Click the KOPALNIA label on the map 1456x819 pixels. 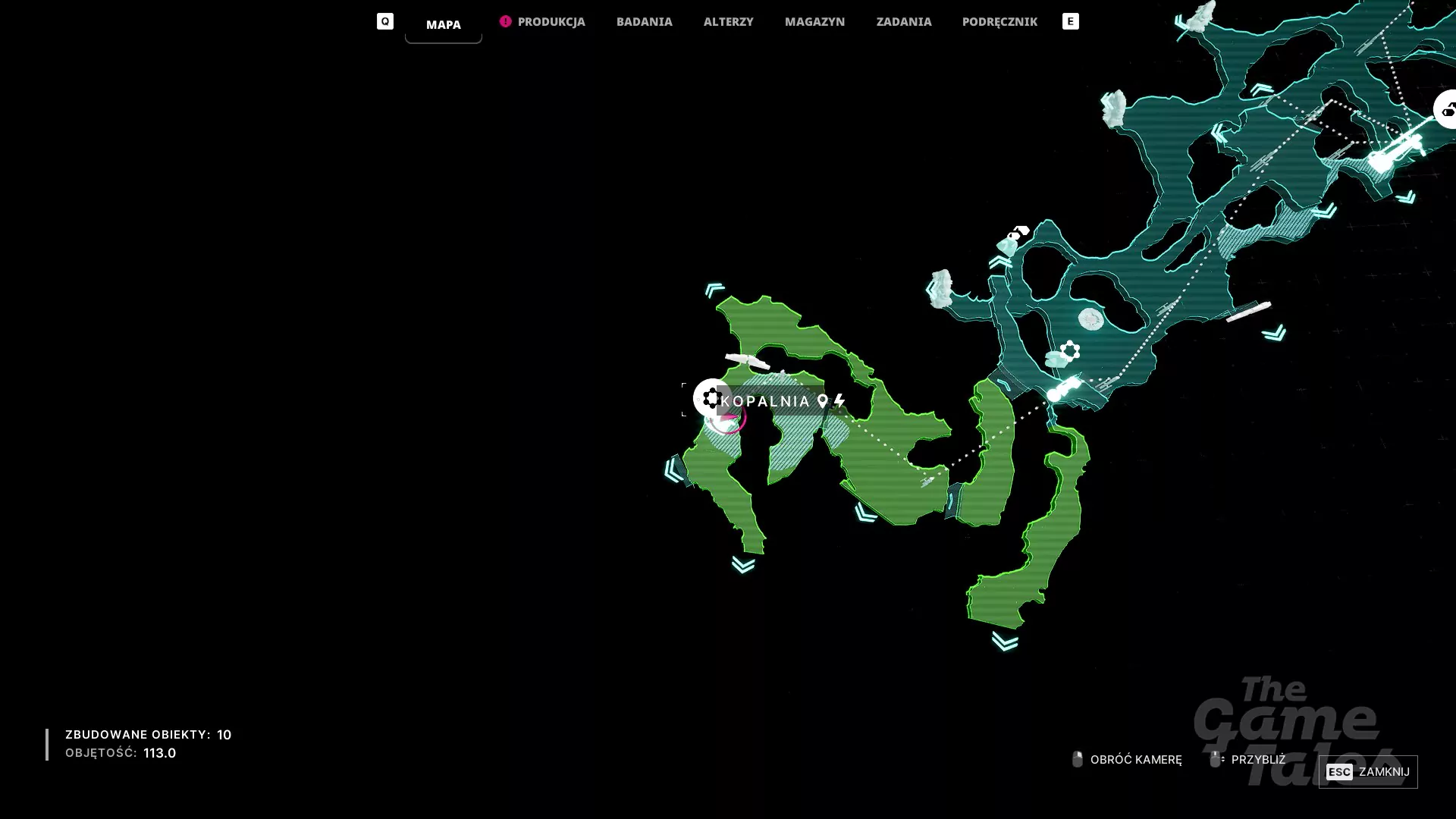(765, 401)
